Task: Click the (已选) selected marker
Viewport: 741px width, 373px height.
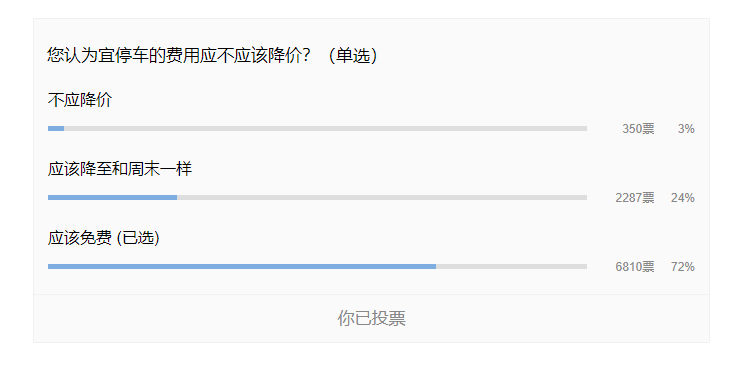Action: coord(138,238)
